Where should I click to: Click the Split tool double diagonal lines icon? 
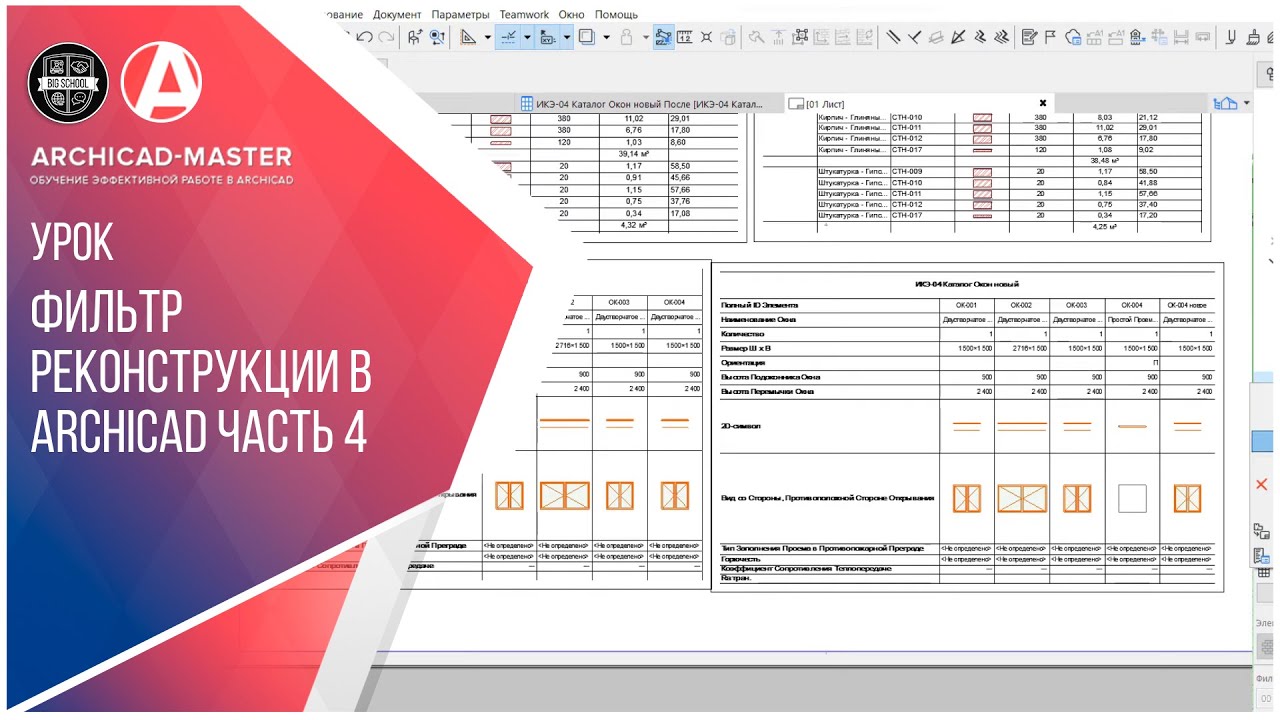893,37
